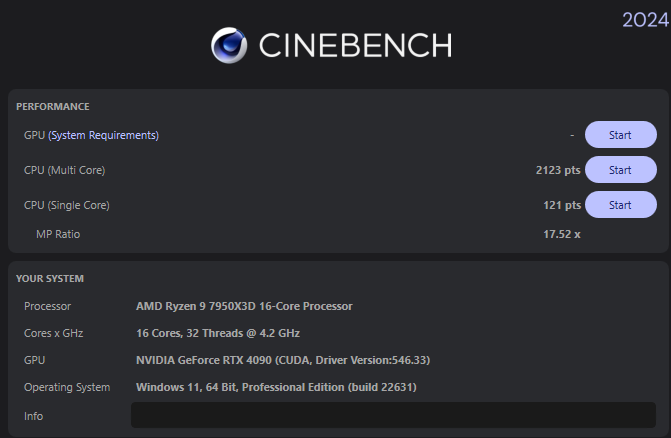Viewport: 671px width, 438px height.
Task: Start the GPU benchmark test
Action: click(x=620, y=135)
